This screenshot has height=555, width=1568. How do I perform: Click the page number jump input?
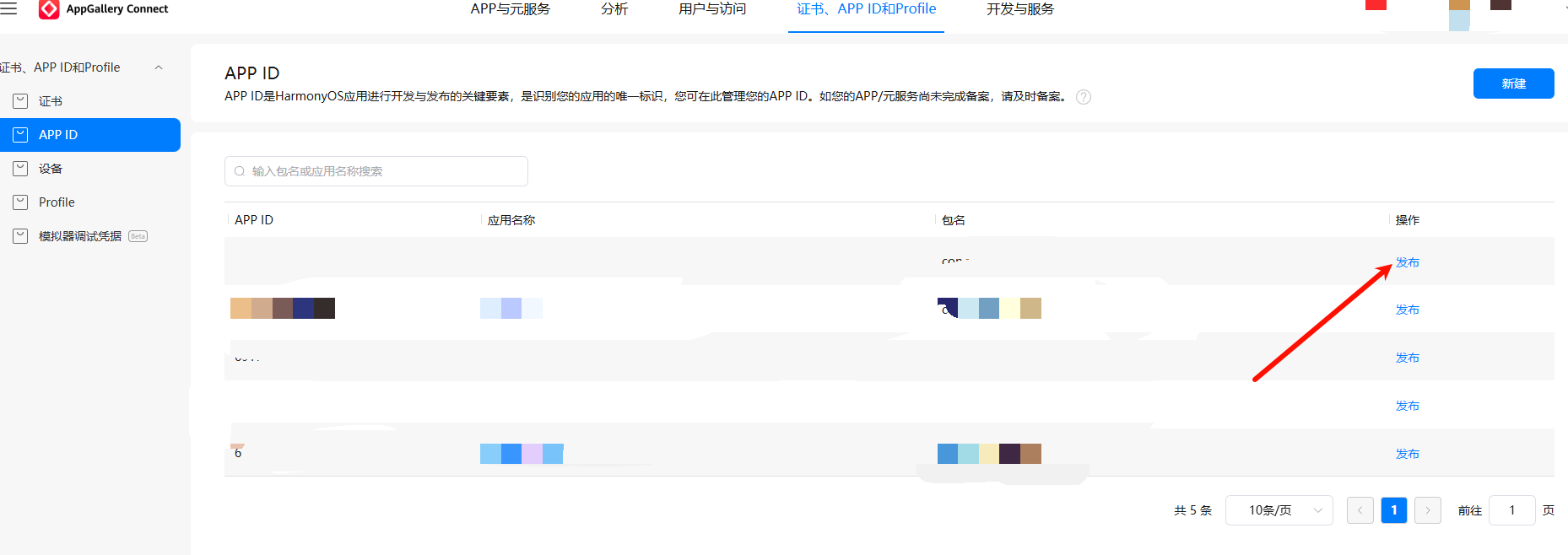1511,510
